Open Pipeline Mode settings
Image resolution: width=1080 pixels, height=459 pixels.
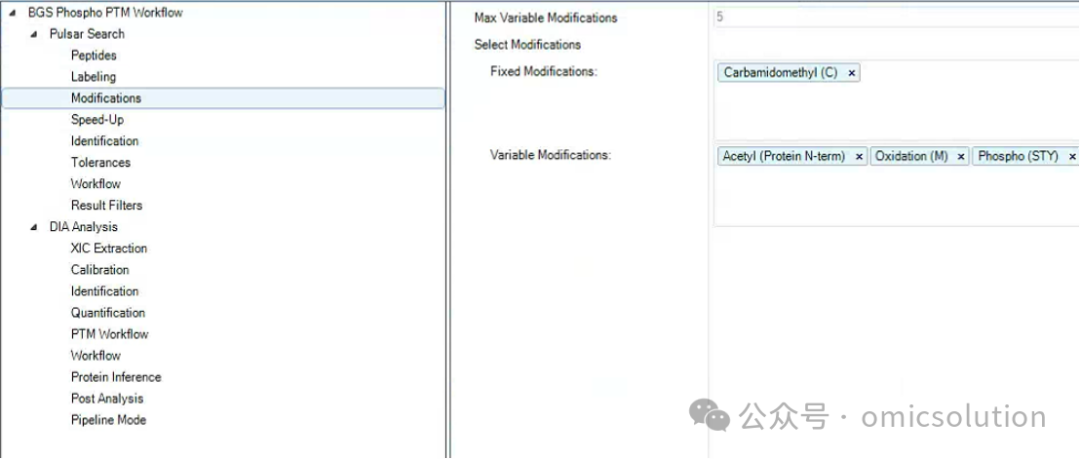point(108,420)
